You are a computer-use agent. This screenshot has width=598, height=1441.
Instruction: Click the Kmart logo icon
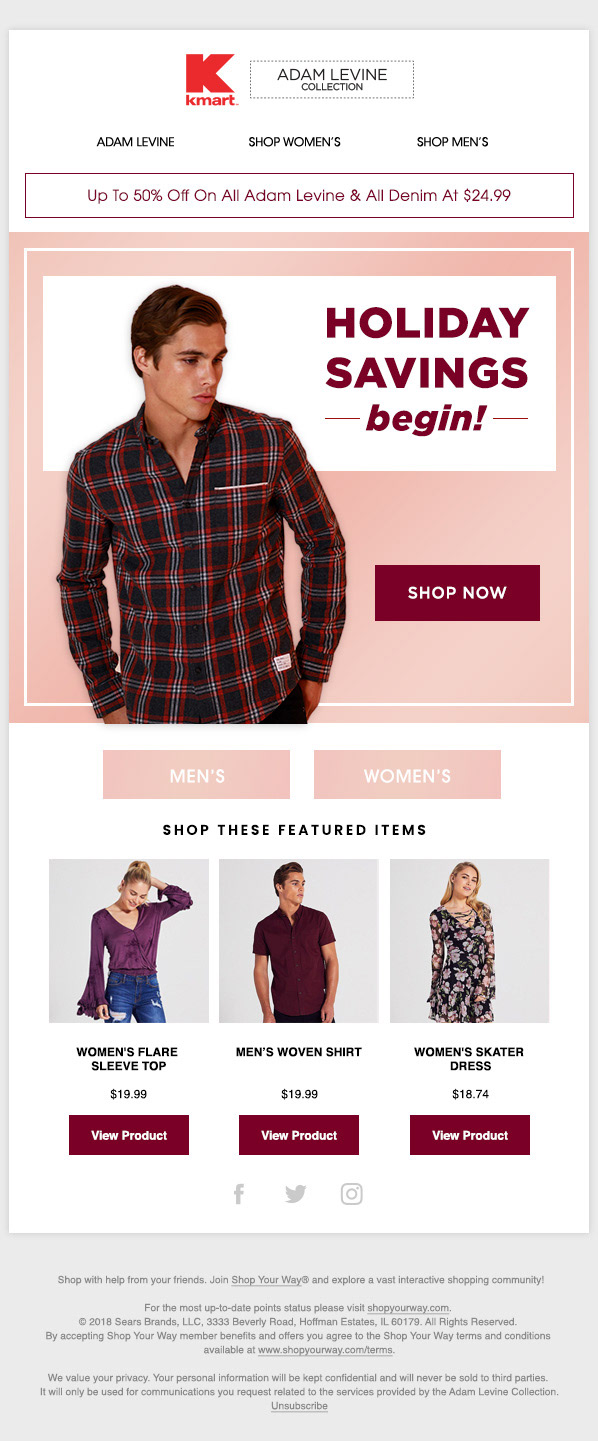click(x=211, y=80)
